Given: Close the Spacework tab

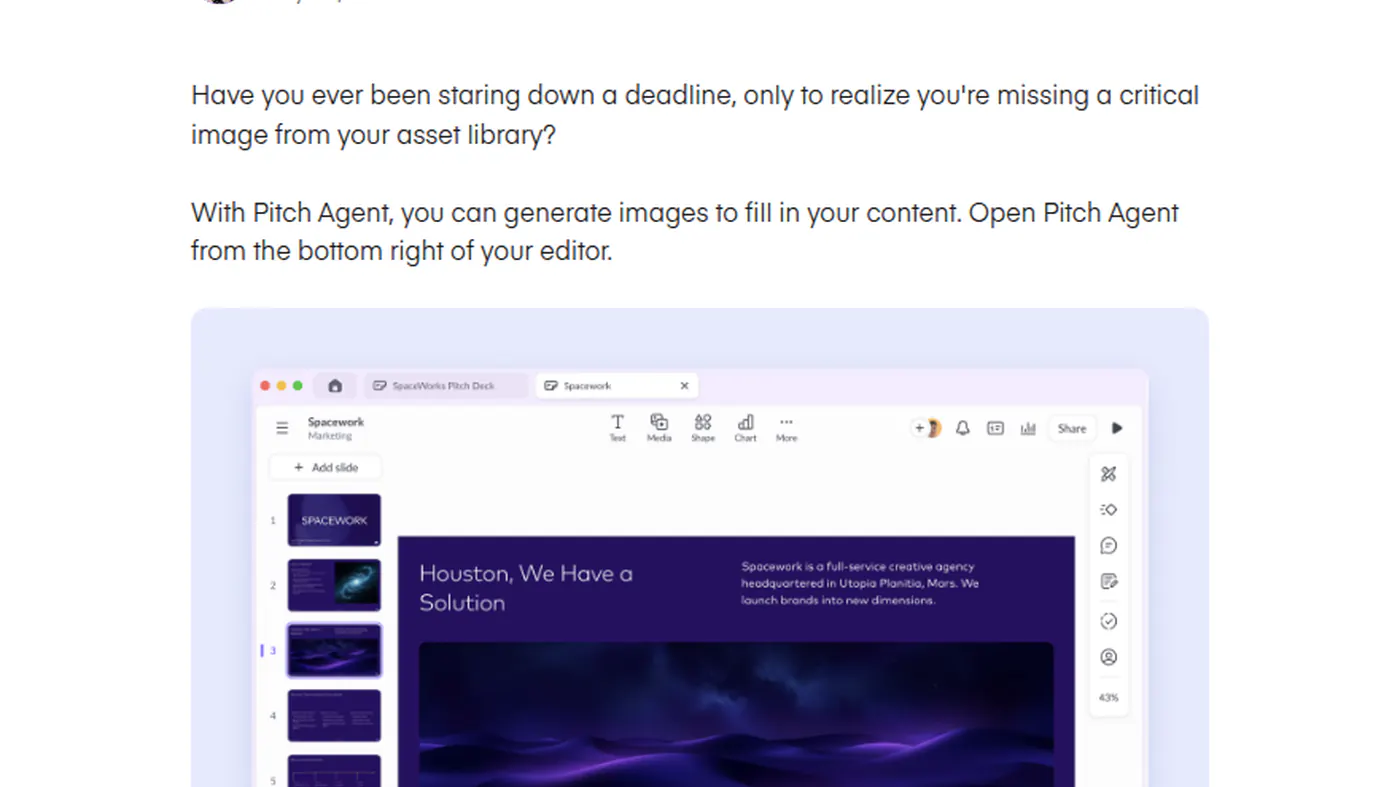Looking at the screenshot, I should [x=685, y=386].
